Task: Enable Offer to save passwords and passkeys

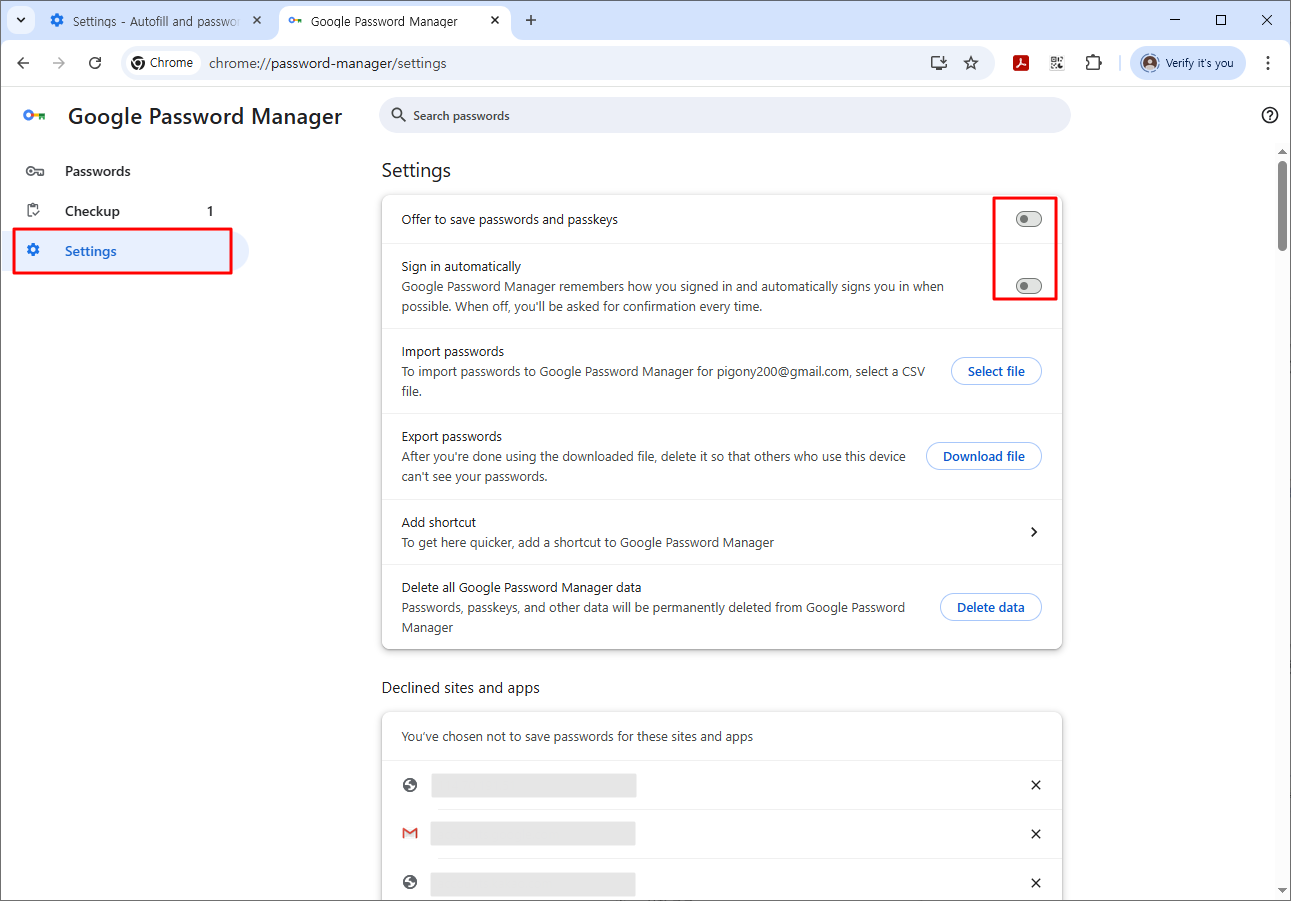Action: pyautogui.click(x=1028, y=219)
